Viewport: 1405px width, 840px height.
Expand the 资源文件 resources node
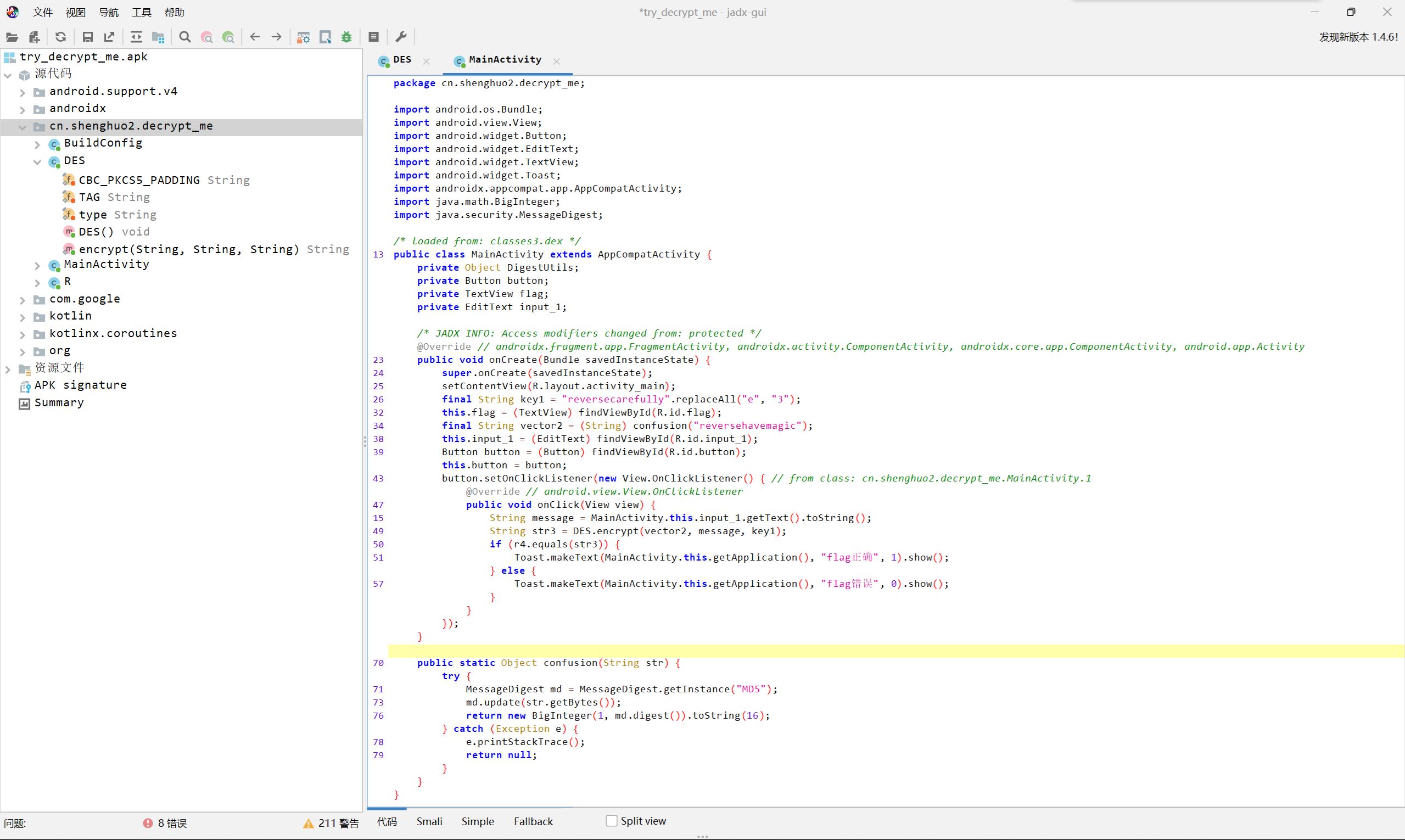click(8, 369)
